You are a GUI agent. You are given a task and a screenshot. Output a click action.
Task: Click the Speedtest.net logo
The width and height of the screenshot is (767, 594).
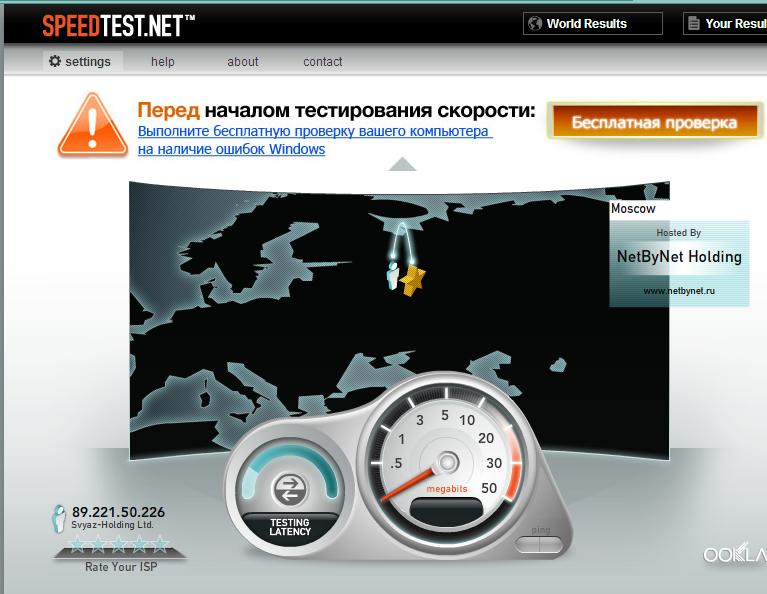coord(118,25)
